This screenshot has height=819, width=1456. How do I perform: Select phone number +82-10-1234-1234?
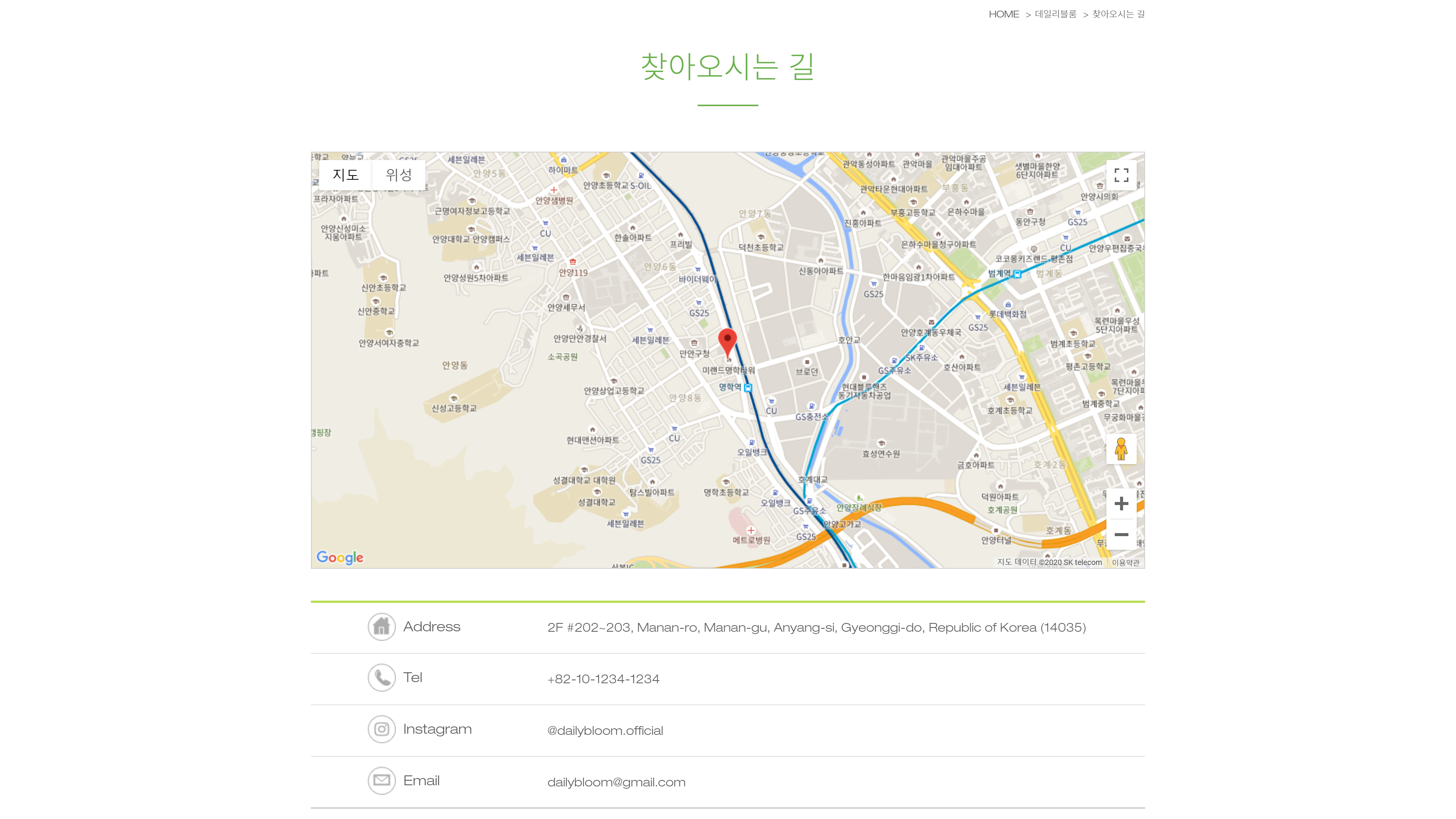click(603, 679)
